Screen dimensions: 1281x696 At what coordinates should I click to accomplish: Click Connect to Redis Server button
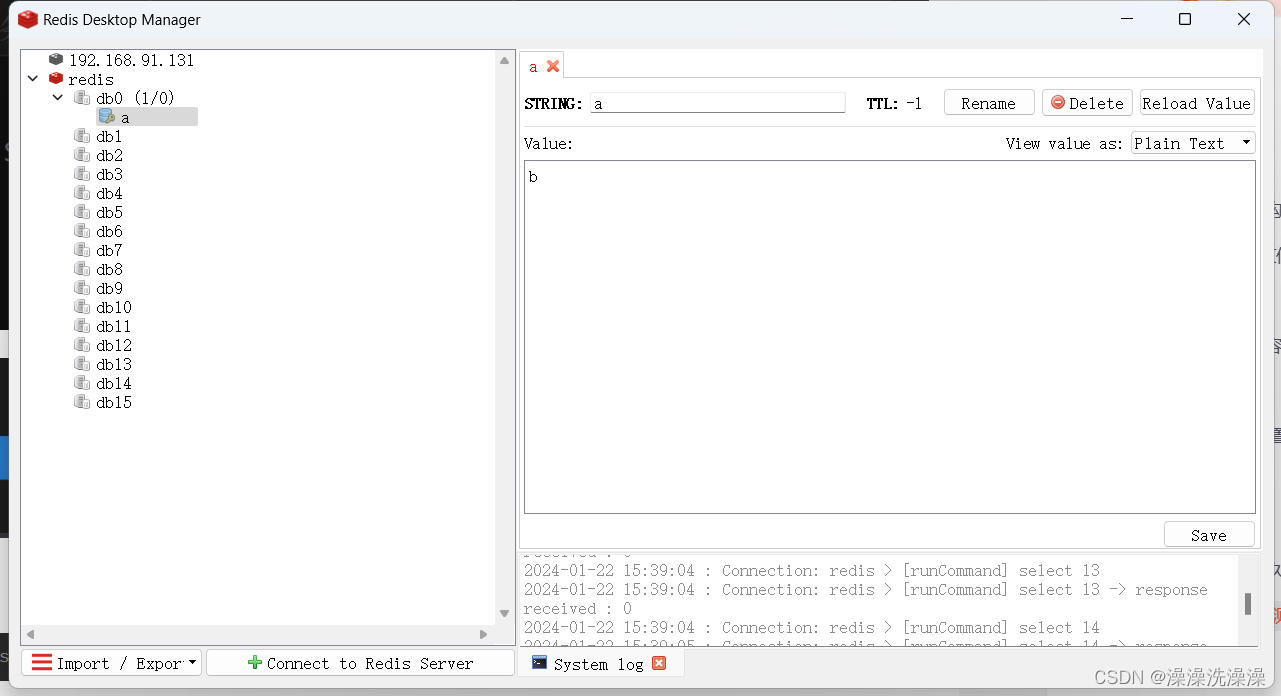(x=360, y=663)
